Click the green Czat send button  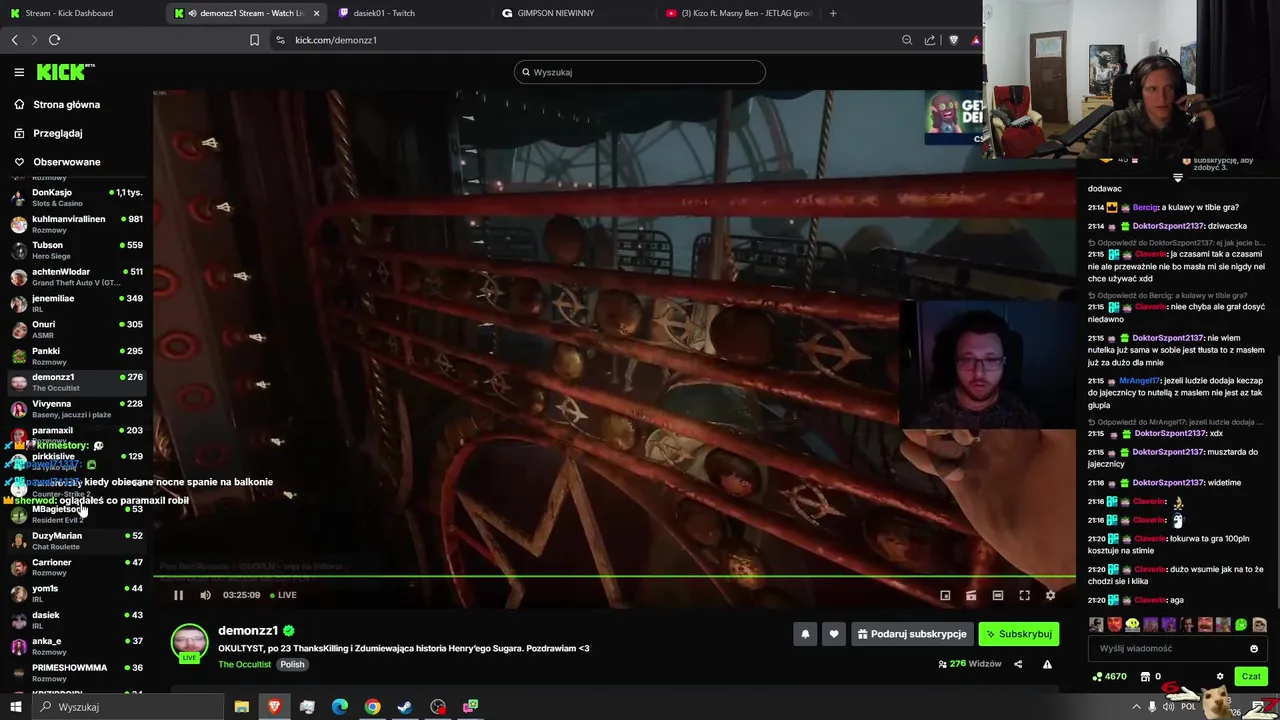click(x=1251, y=677)
